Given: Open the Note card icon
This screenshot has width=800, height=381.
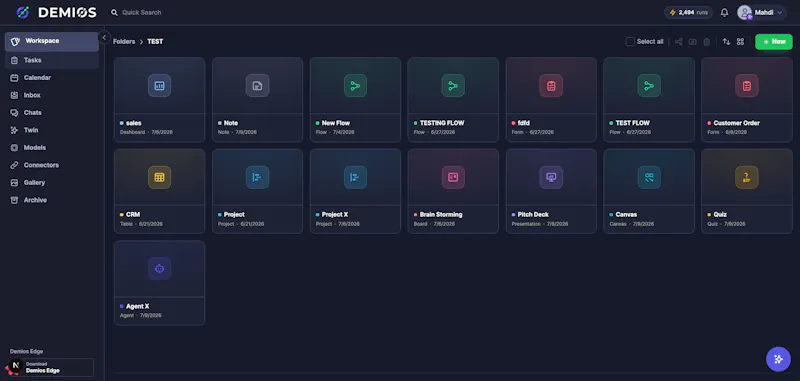Looking at the screenshot, I should click(257, 86).
